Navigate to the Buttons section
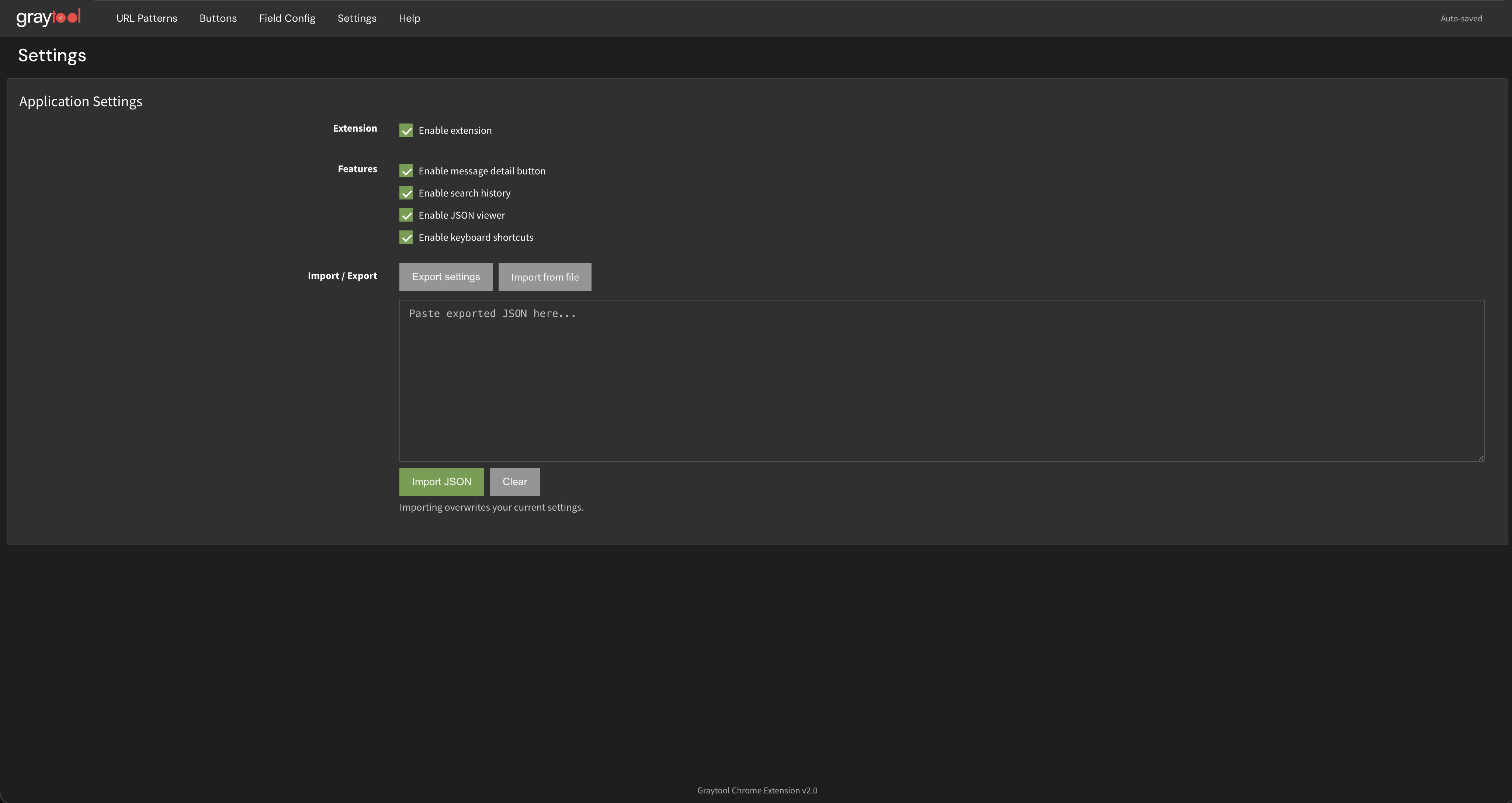Screen dimensions: 1512x803 217,18
